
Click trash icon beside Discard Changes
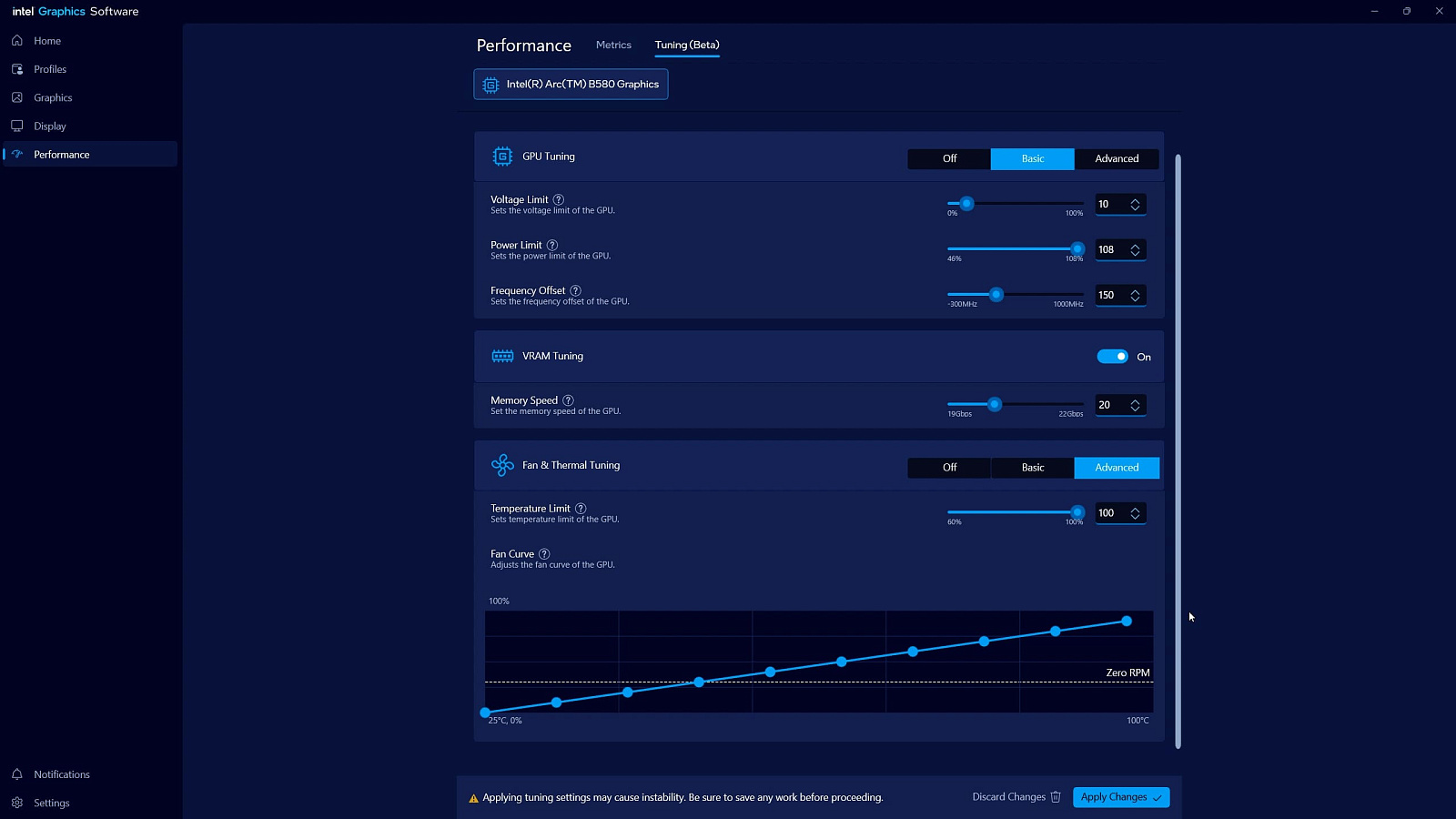point(1056,797)
